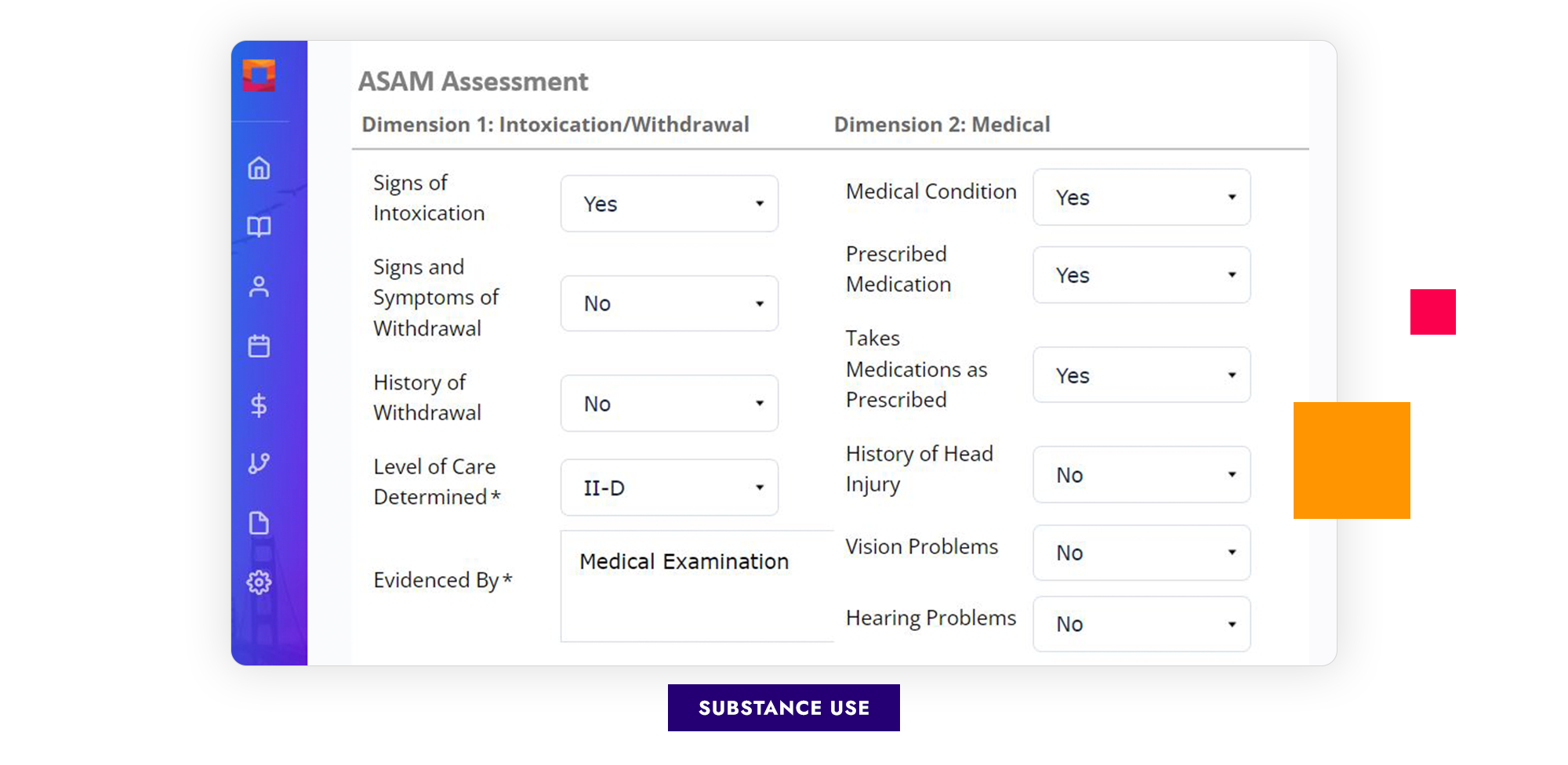
Task: Click the branch icon in sidebar
Action: 259,463
